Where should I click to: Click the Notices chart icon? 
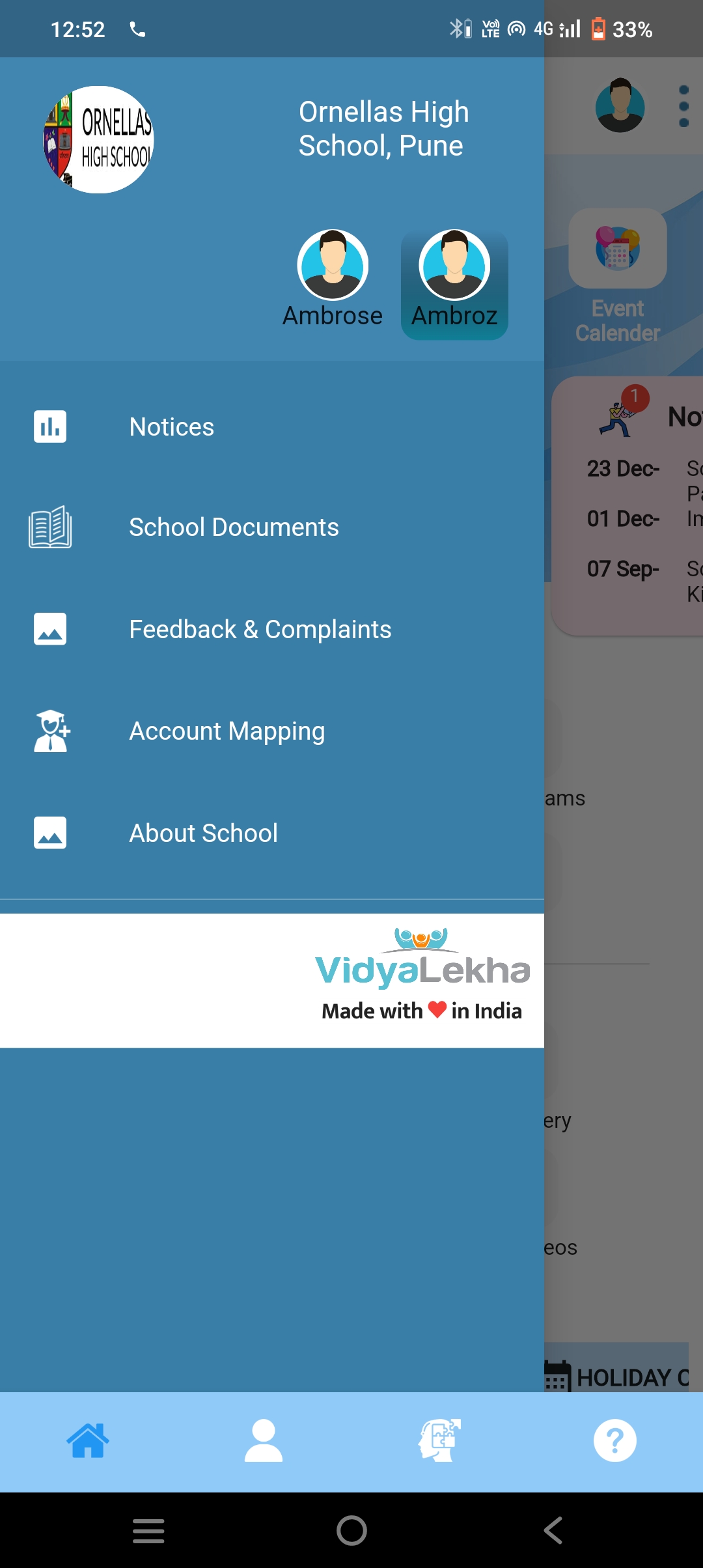point(50,427)
